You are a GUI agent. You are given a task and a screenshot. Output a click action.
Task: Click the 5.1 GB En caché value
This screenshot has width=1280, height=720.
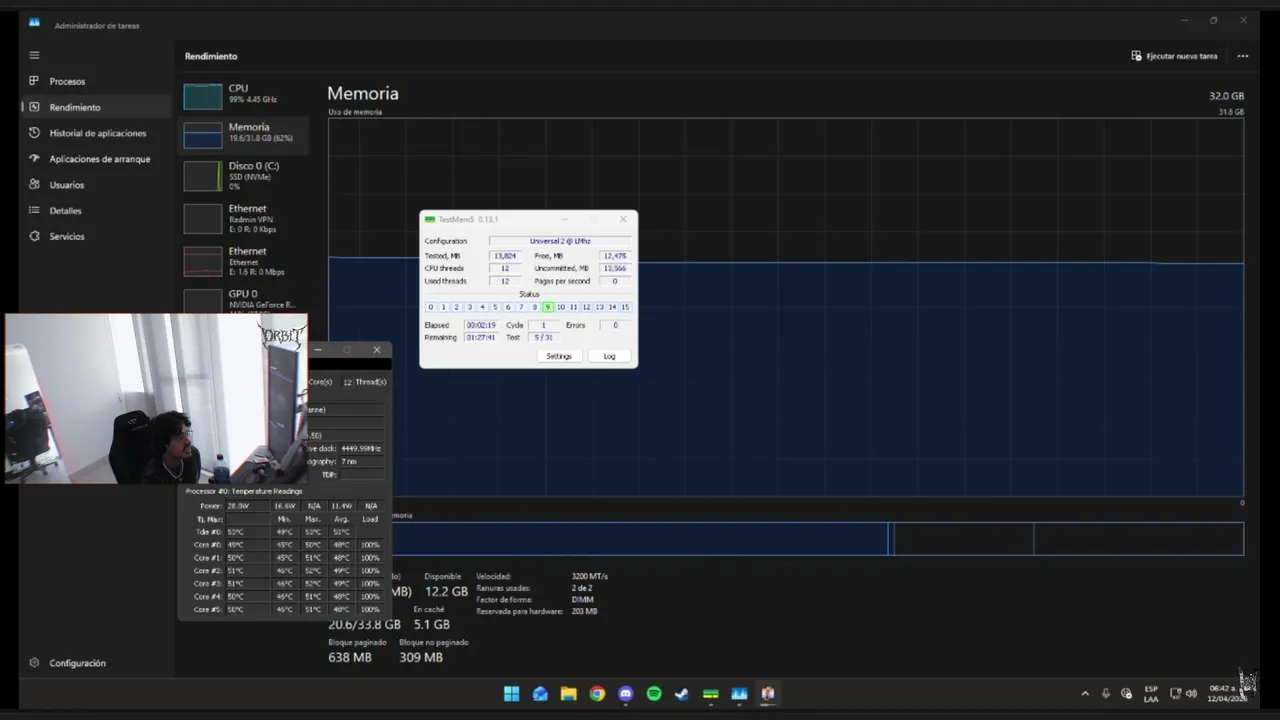(432, 624)
